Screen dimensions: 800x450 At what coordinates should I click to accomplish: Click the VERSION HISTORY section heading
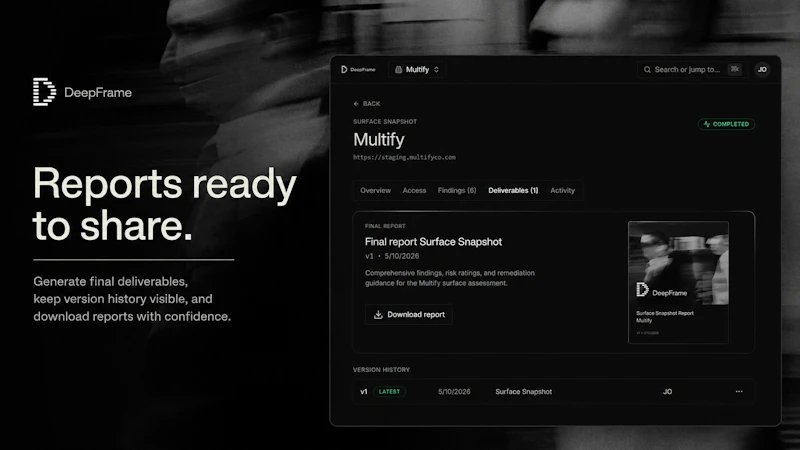(381, 369)
